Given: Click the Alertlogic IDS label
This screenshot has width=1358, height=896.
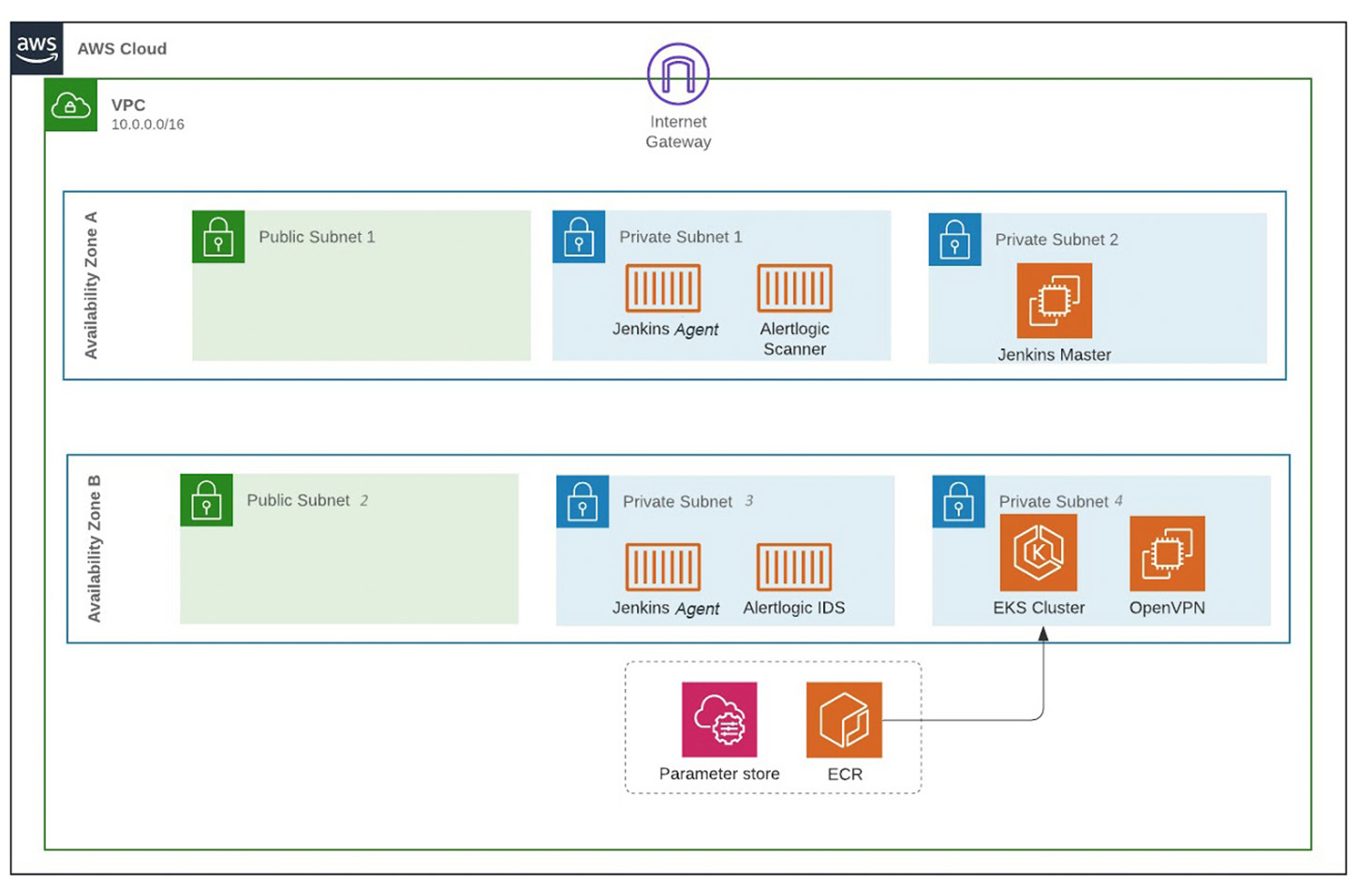Looking at the screenshot, I should [794, 608].
